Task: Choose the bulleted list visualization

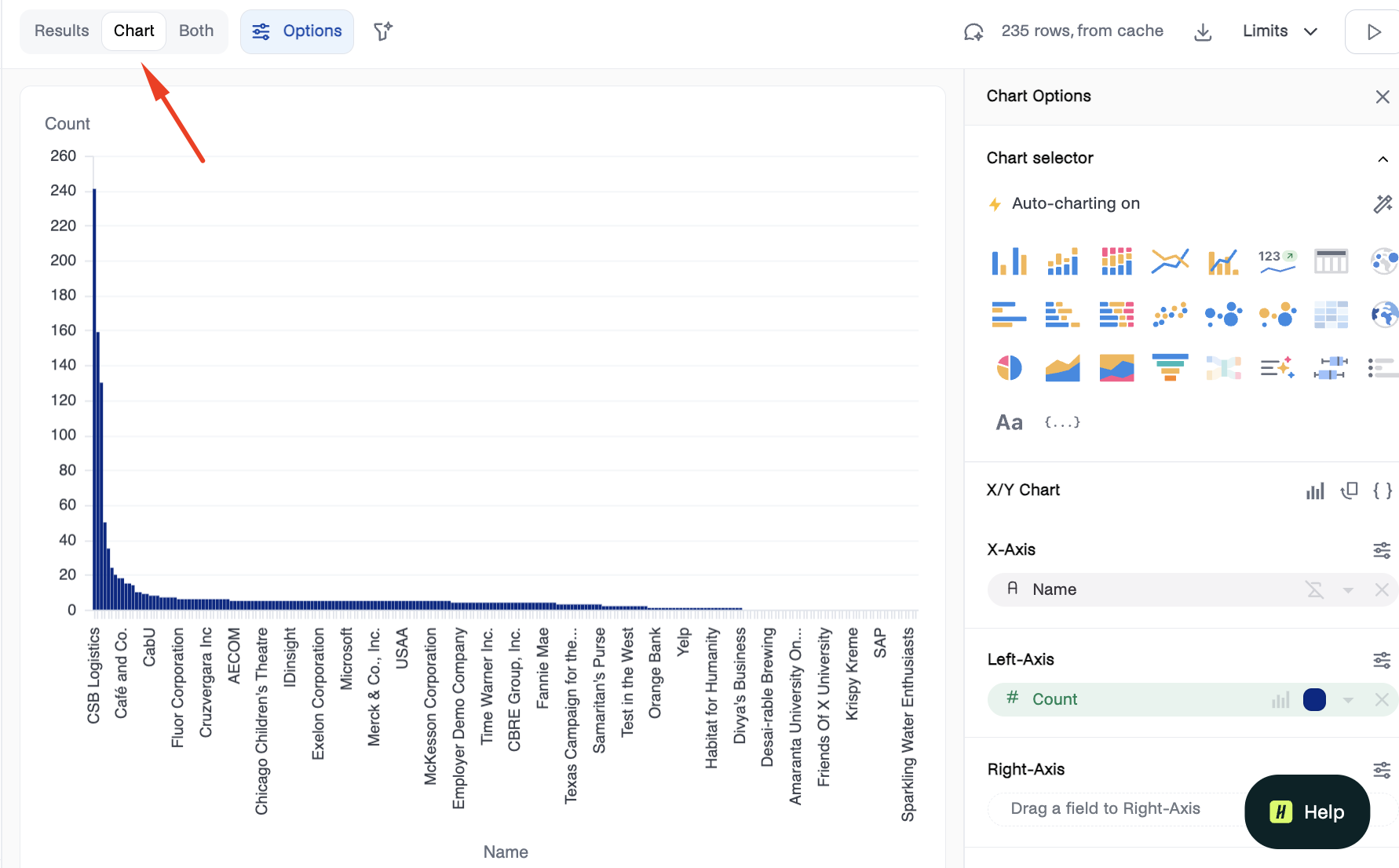Action: 1383,367
